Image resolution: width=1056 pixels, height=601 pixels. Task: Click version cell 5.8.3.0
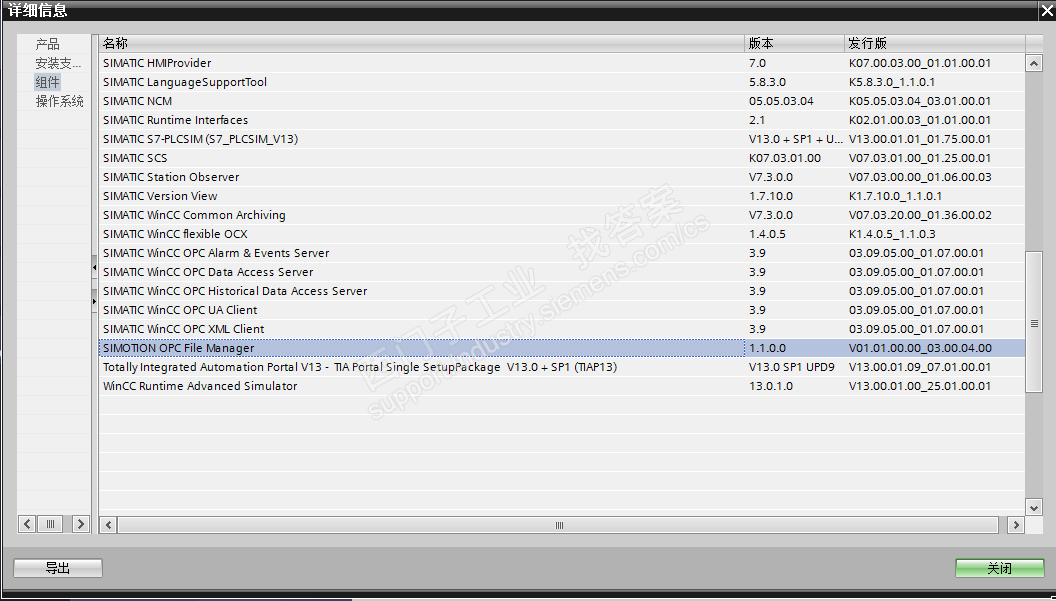coord(767,82)
